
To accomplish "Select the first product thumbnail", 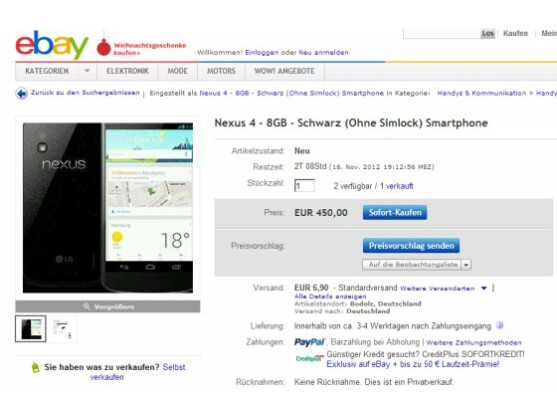I will [x=31, y=329].
